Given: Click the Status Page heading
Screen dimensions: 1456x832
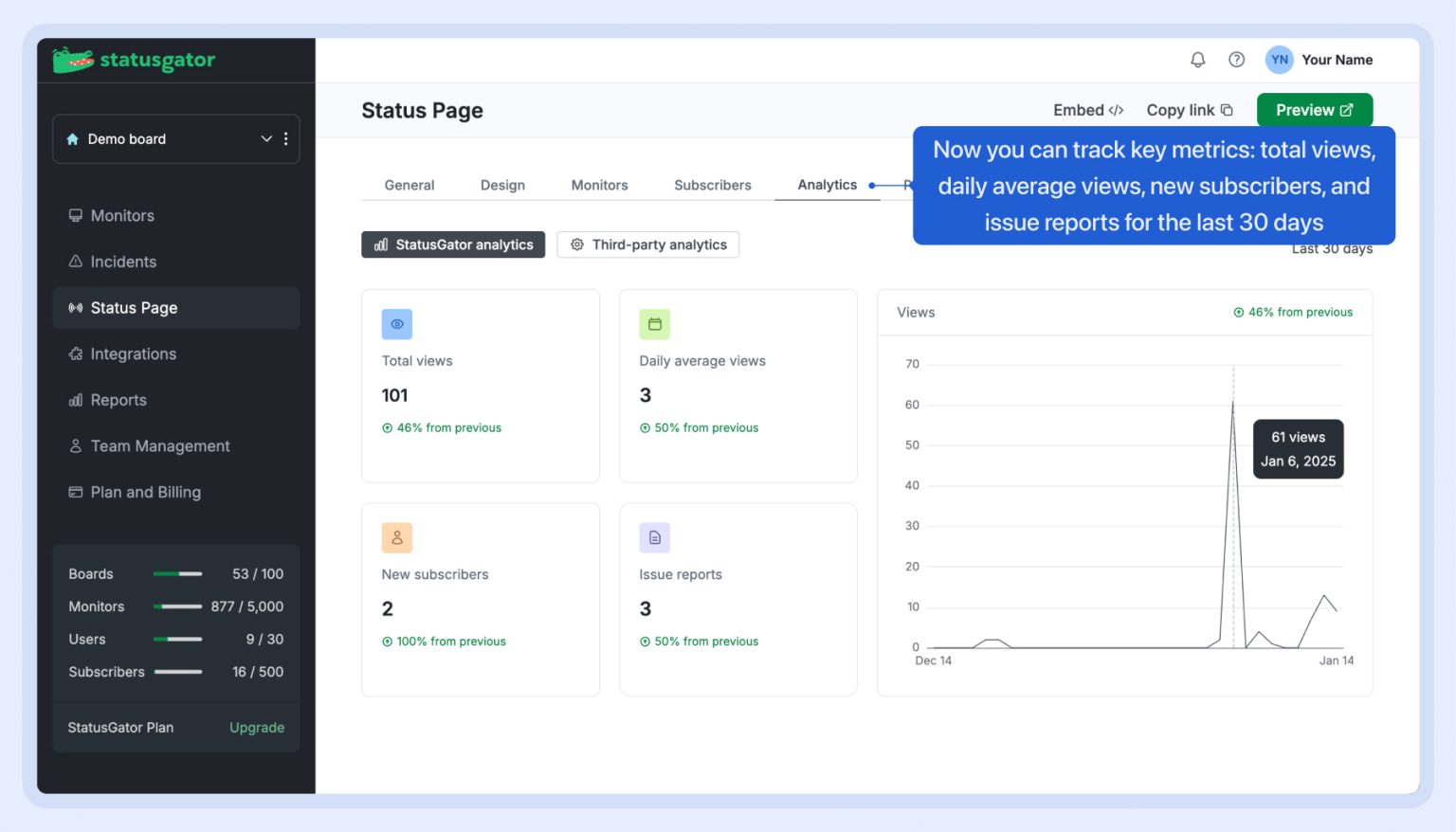Looking at the screenshot, I should 422,111.
